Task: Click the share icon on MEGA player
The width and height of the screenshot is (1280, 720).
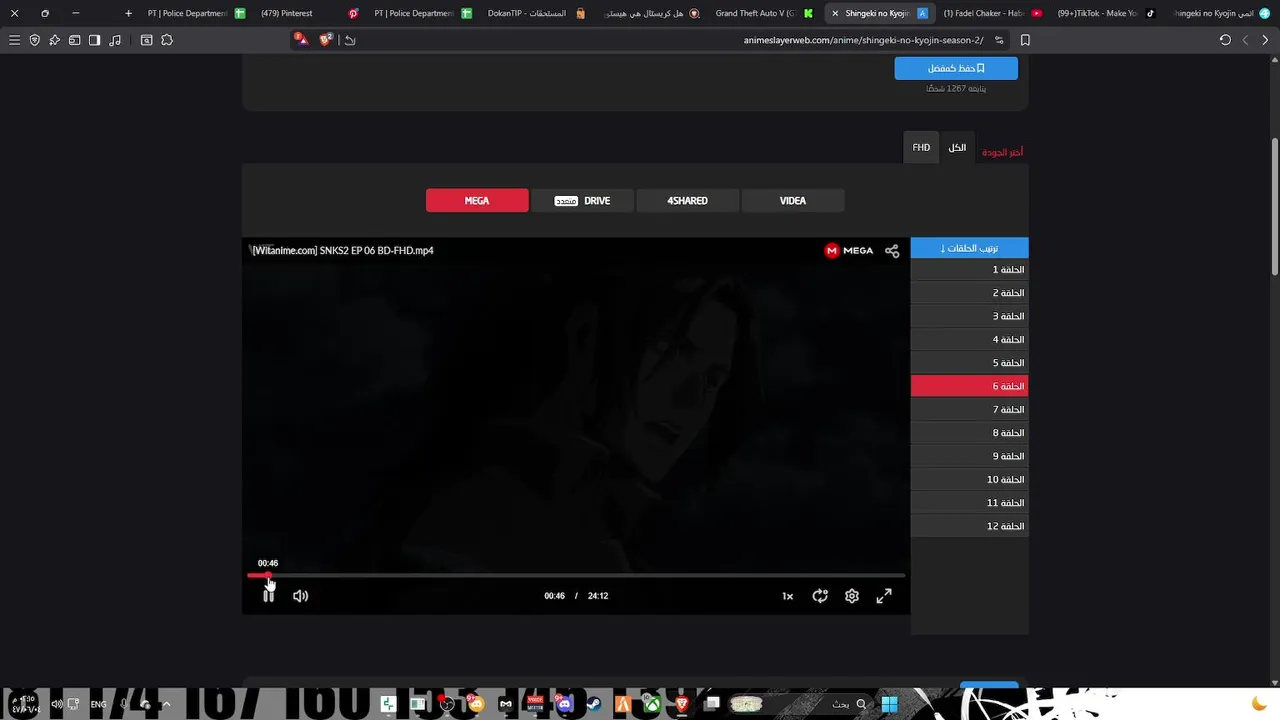Action: (892, 251)
